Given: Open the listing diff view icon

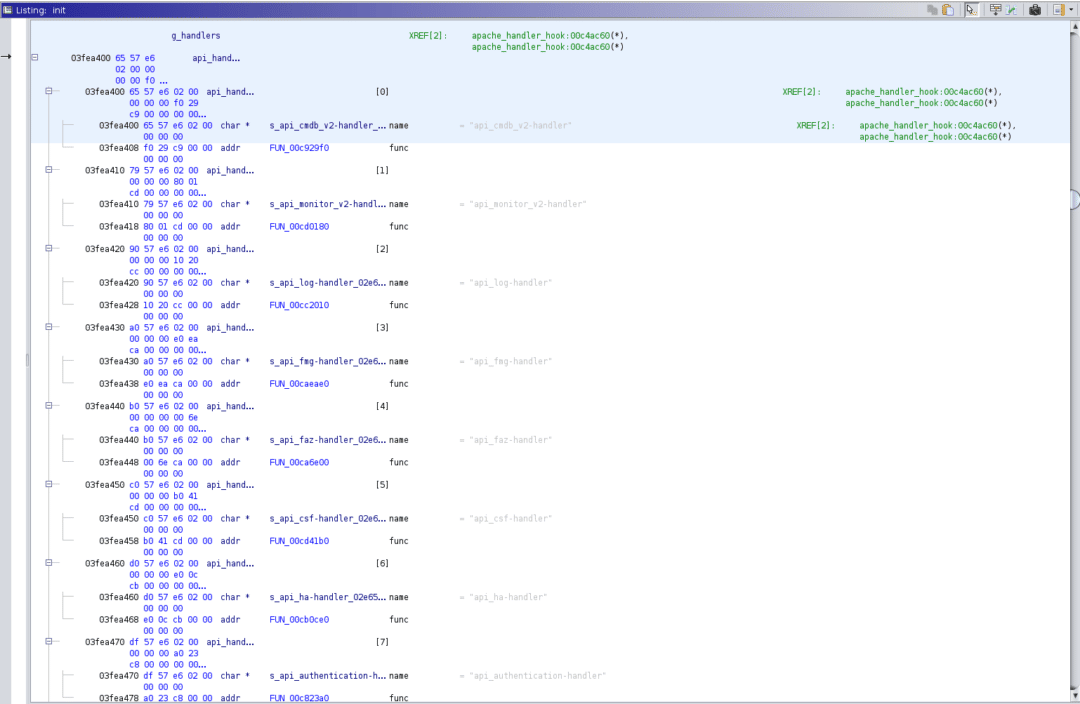Looking at the screenshot, I should (1011, 10).
